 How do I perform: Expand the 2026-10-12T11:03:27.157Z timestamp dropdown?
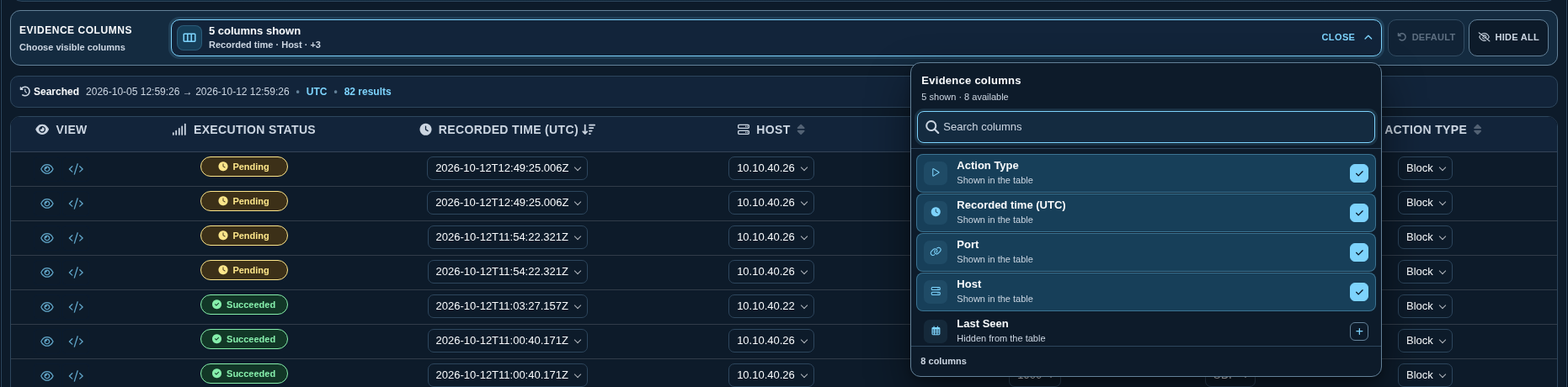pyautogui.click(x=508, y=306)
